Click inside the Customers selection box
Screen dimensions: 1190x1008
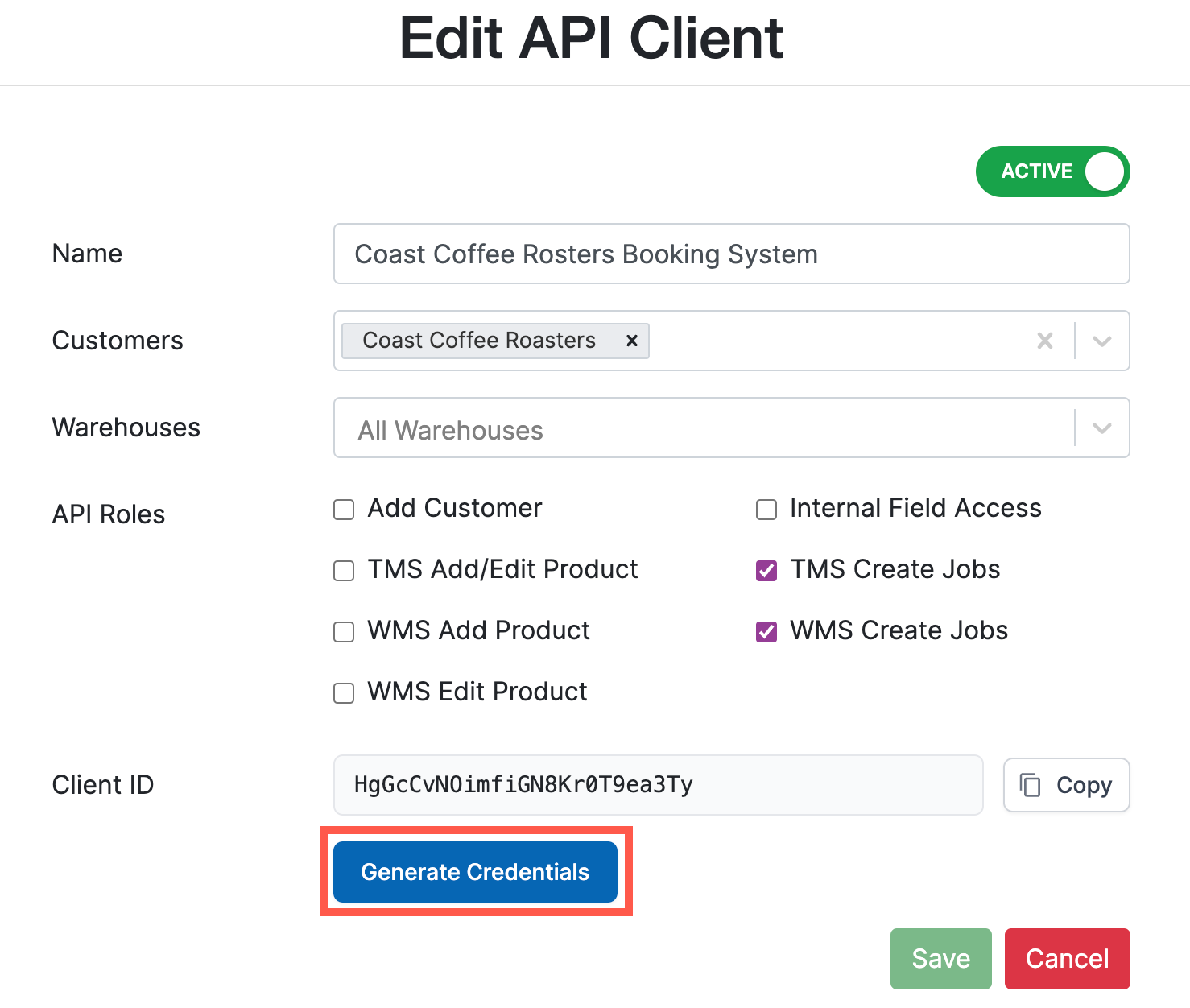(x=805, y=341)
